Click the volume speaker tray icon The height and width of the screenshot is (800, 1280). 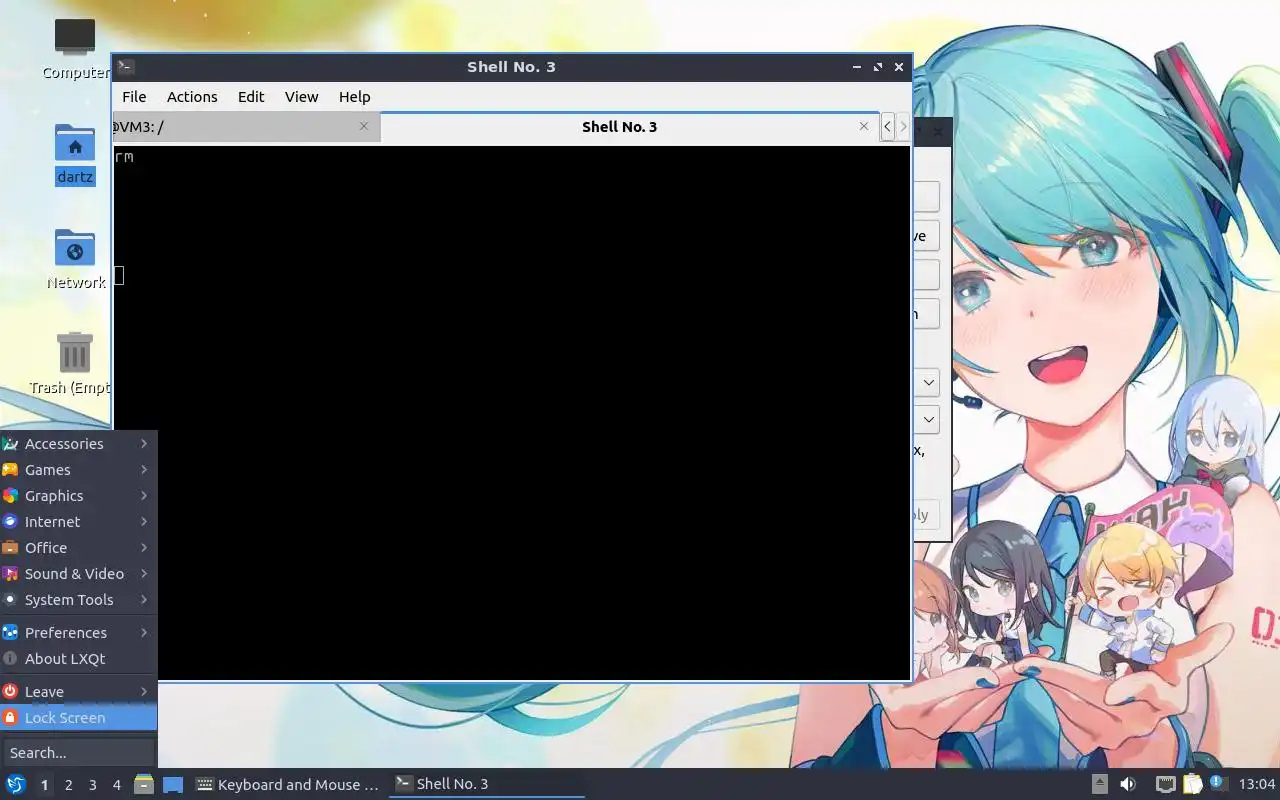pyautogui.click(x=1128, y=784)
